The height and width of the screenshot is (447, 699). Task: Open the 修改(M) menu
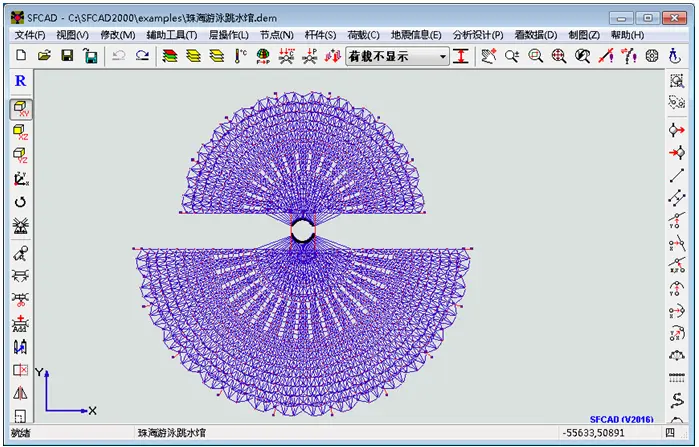click(x=118, y=35)
